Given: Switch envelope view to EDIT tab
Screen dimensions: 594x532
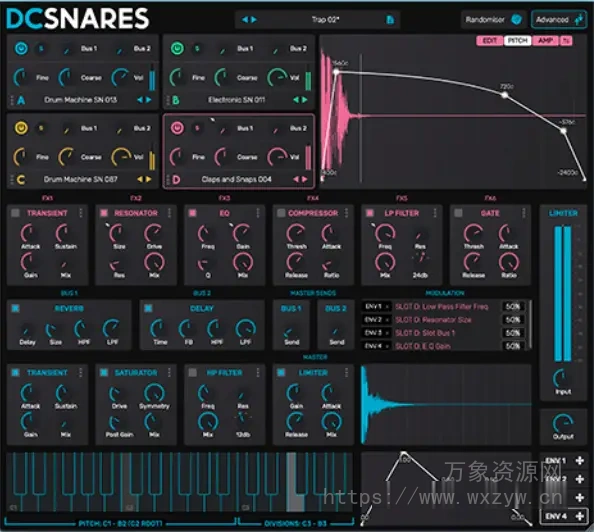Looking at the screenshot, I should click(489, 41).
